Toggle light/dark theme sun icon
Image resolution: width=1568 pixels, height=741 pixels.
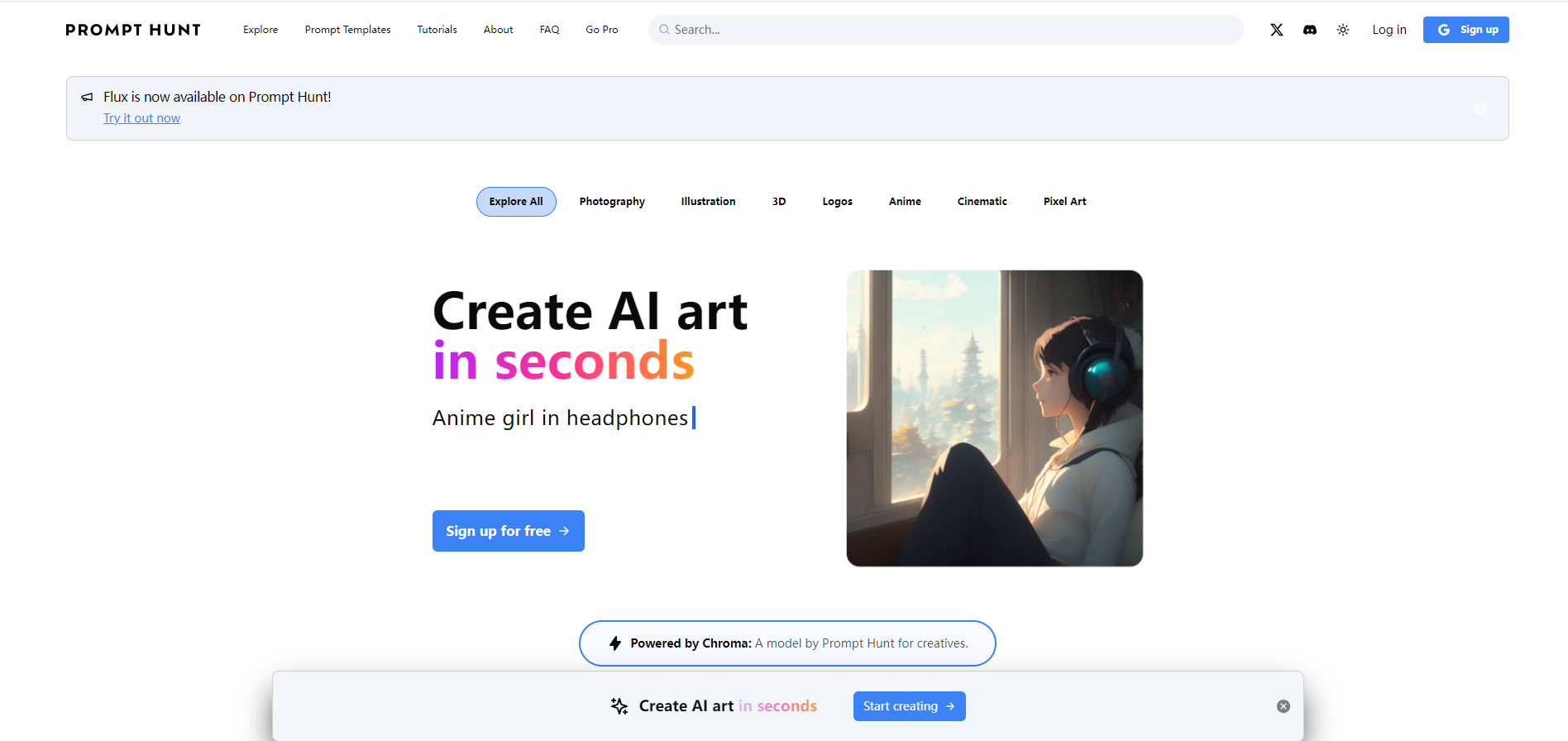[1343, 30]
